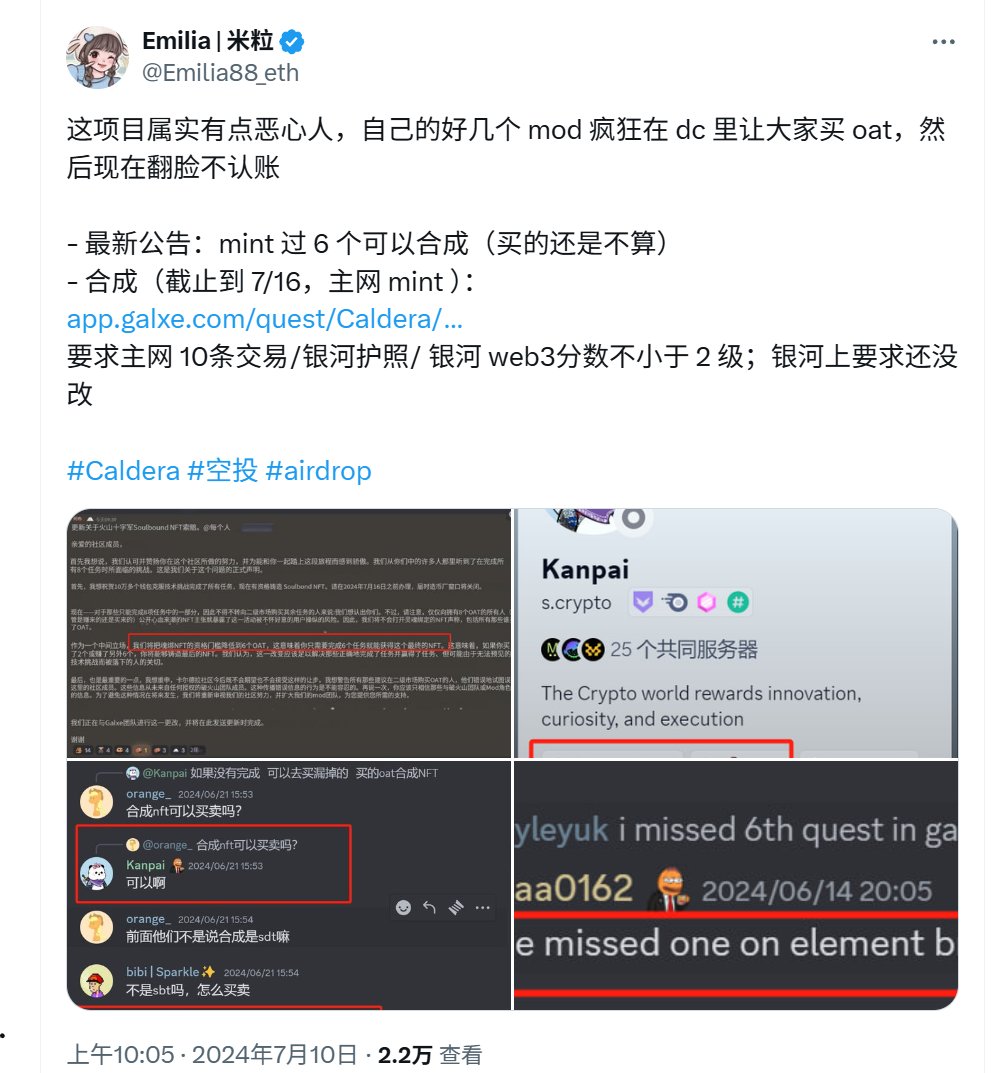Viewport: 1006px width, 1073px height.
Task: Open the @Emilia88_eth handle
Action: (x=220, y=73)
